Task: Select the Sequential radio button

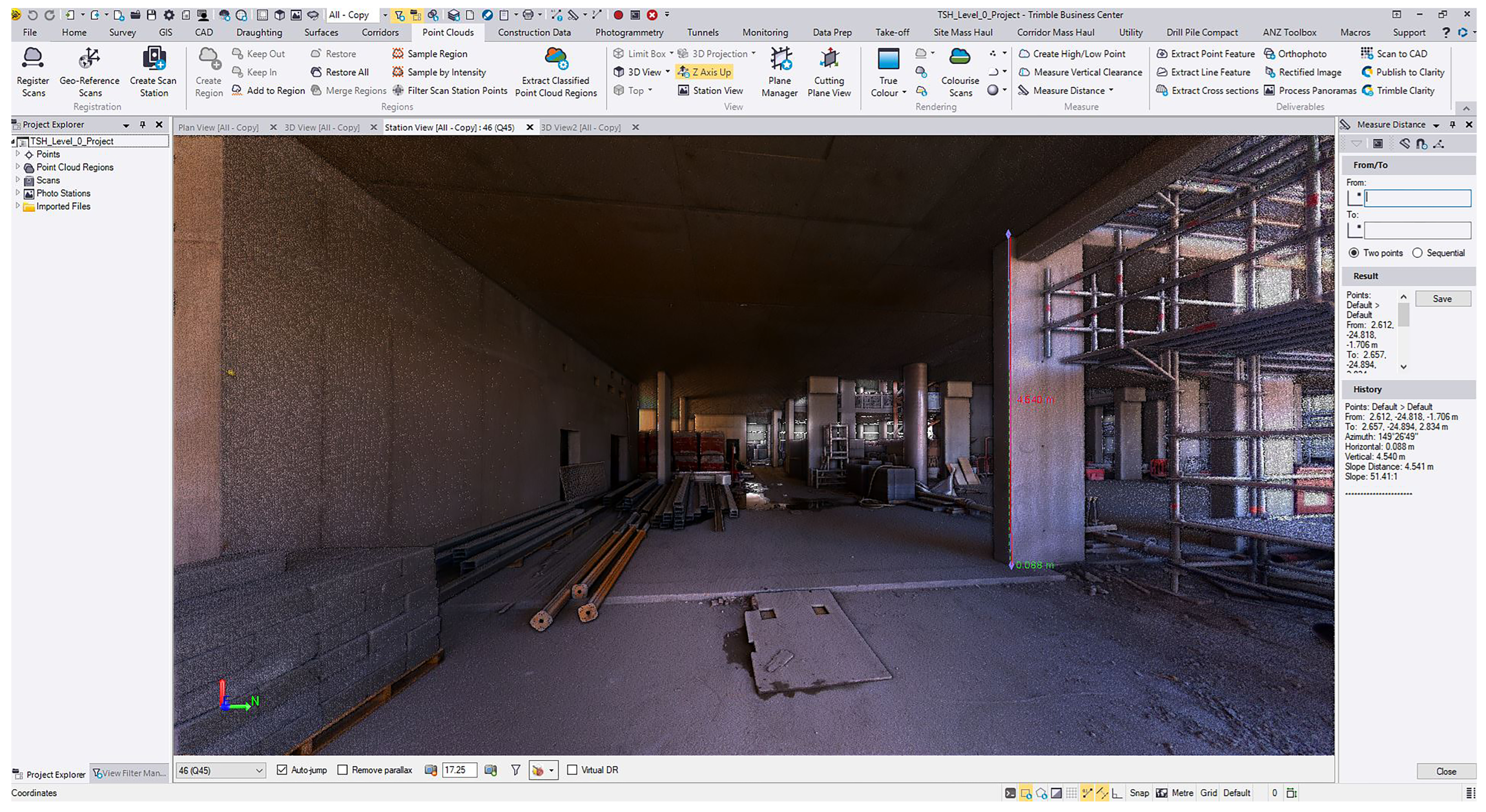Action: tap(1417, 253)
